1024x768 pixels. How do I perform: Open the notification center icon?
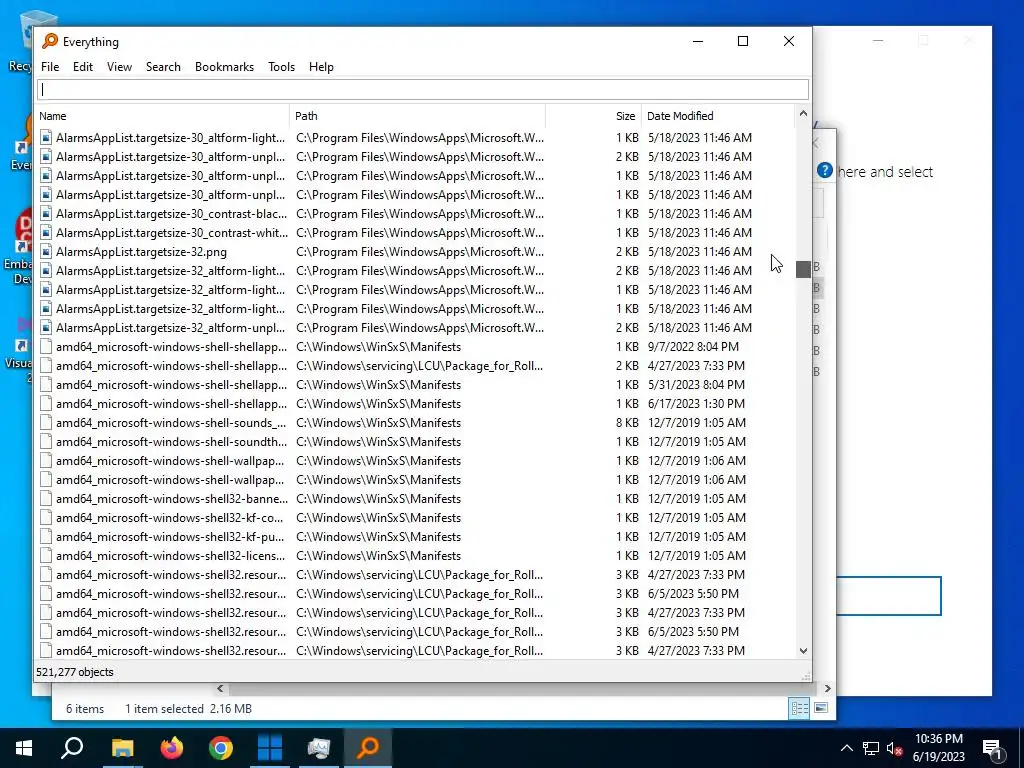click(x=993, y=748)
